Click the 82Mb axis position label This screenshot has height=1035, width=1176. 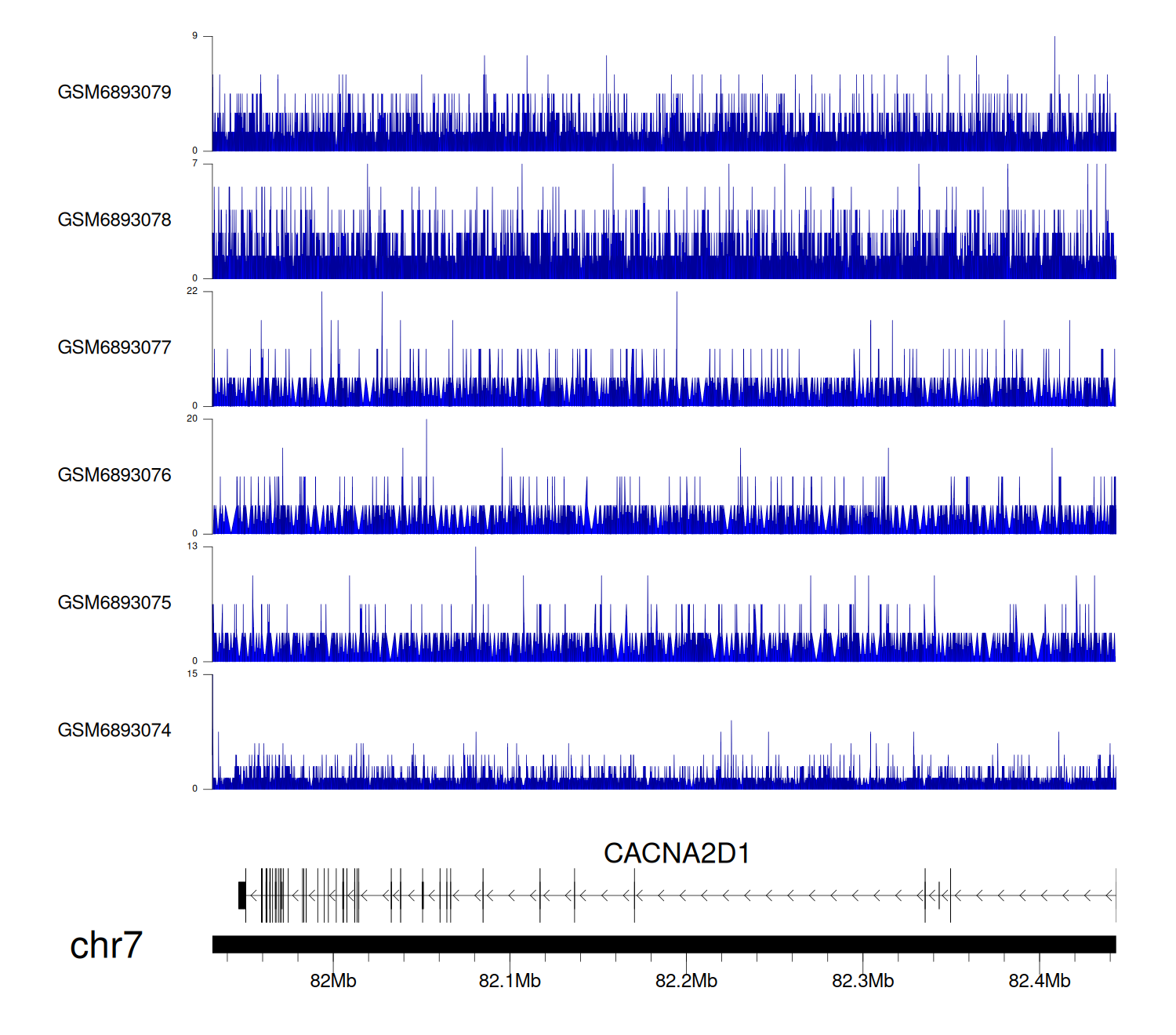[333, 981]
